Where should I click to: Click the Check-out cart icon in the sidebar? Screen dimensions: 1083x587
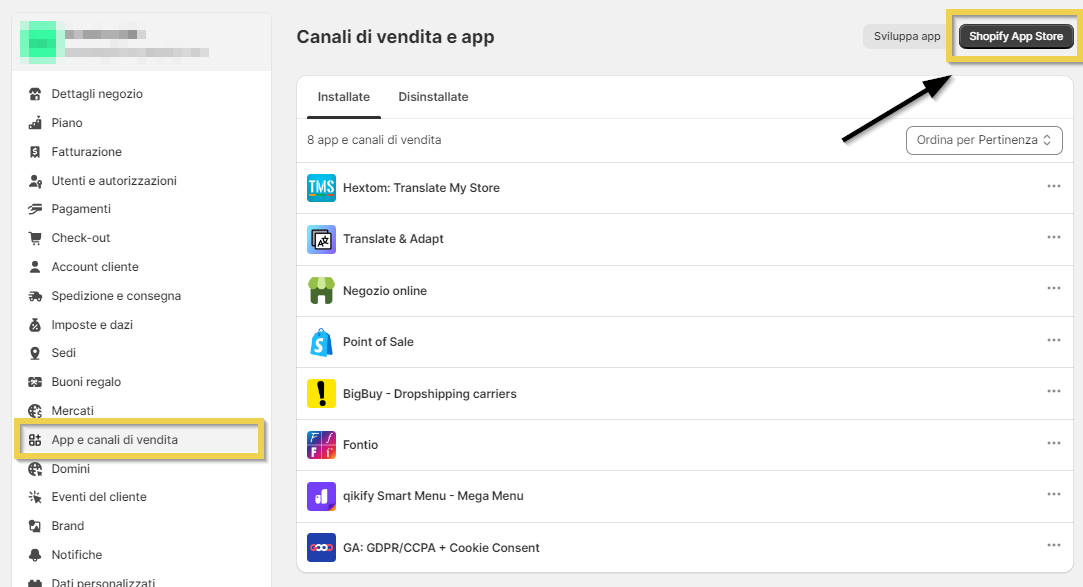[35, 238]
